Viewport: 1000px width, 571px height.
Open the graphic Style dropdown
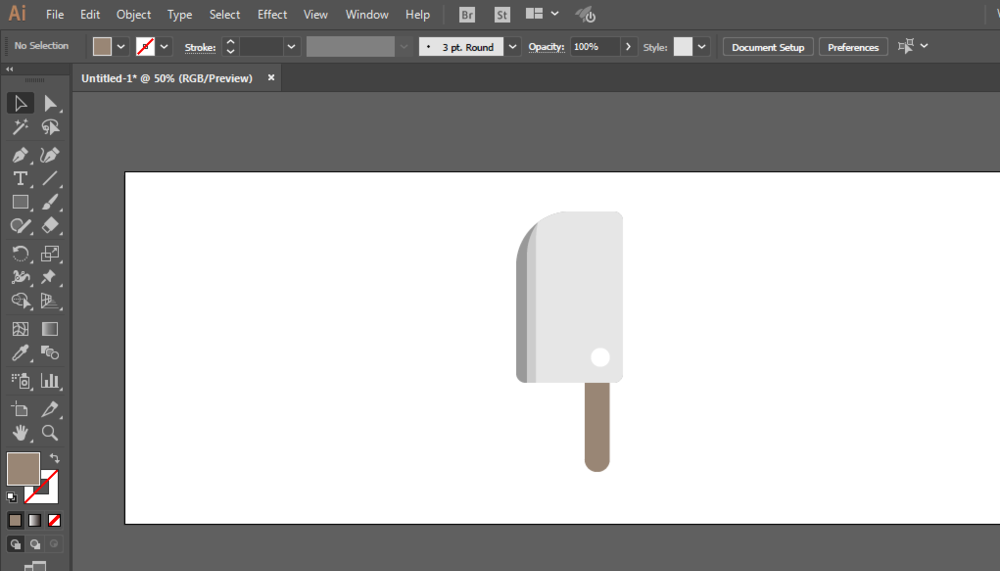[x=702, y=47]
